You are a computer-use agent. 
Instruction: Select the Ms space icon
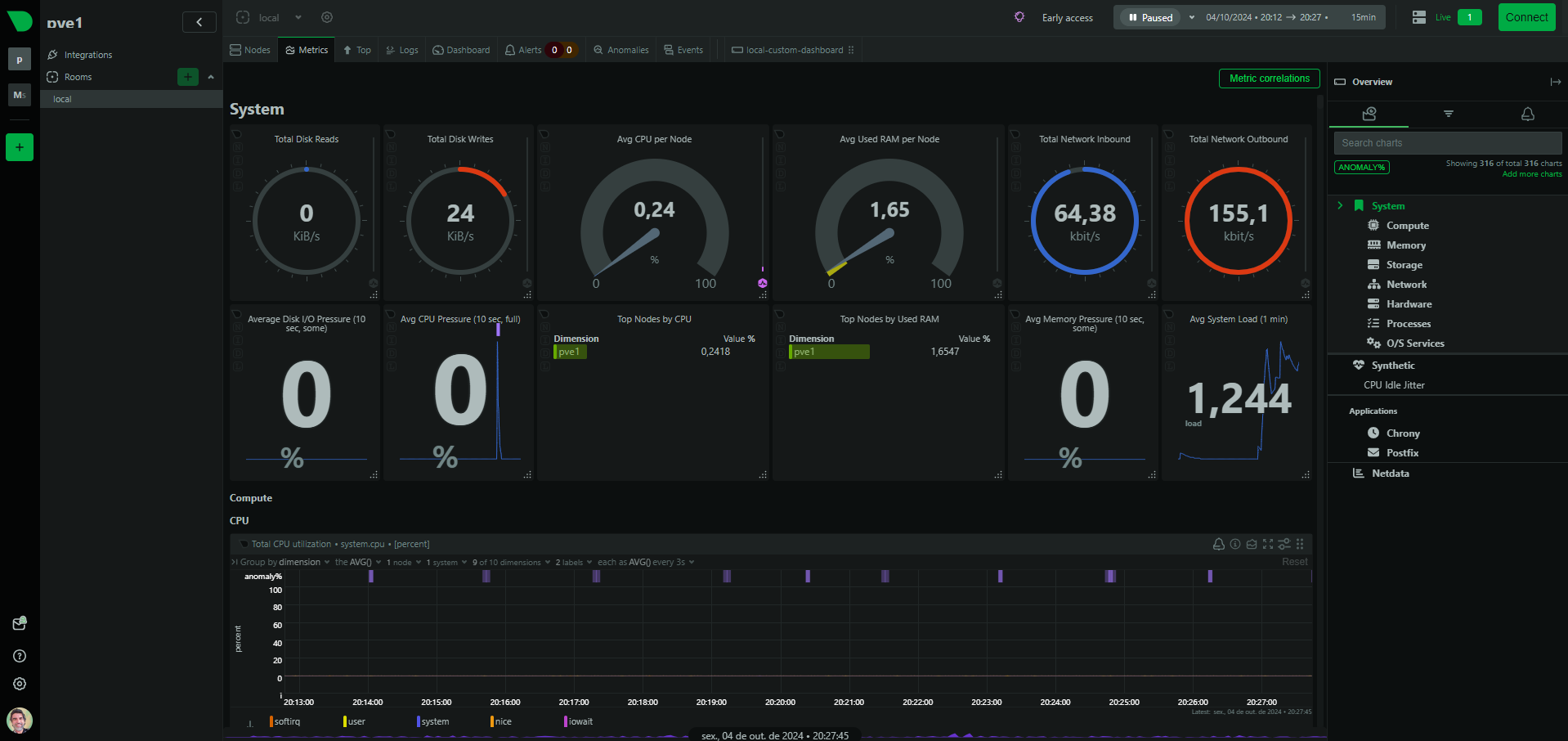[20, 95]
